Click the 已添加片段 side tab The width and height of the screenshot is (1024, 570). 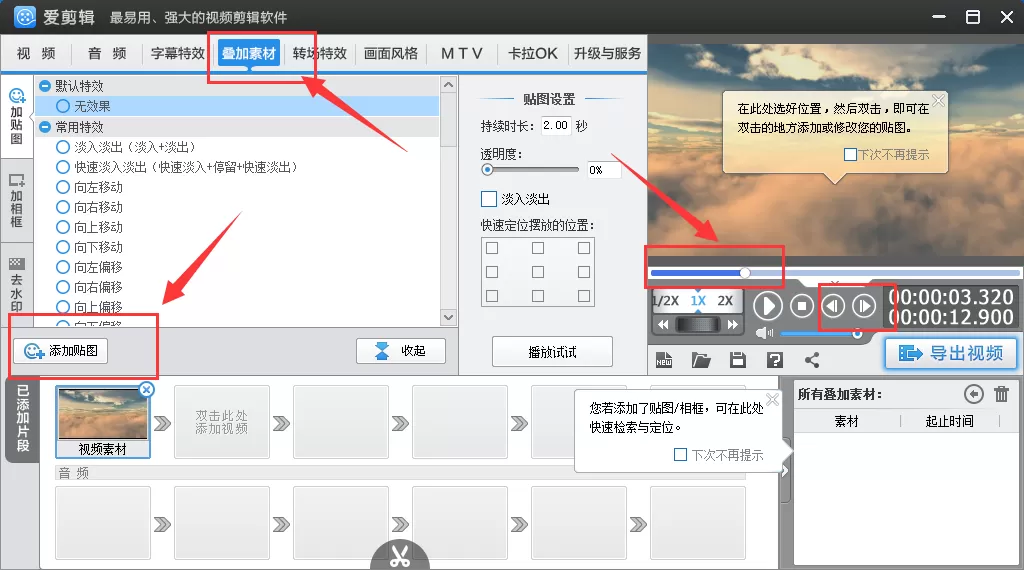coord(23,419)
